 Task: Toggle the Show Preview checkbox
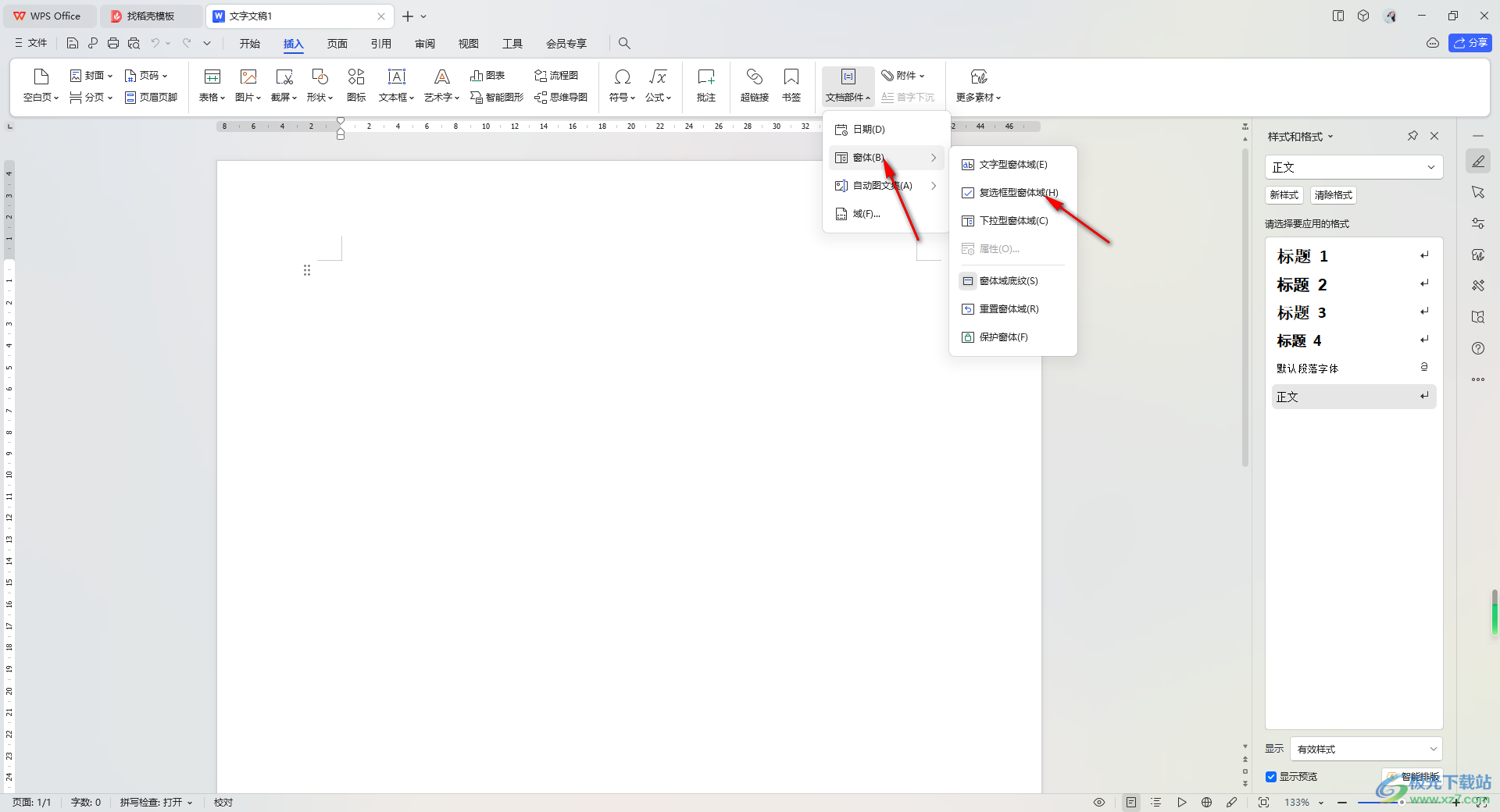pos(1271,777)
